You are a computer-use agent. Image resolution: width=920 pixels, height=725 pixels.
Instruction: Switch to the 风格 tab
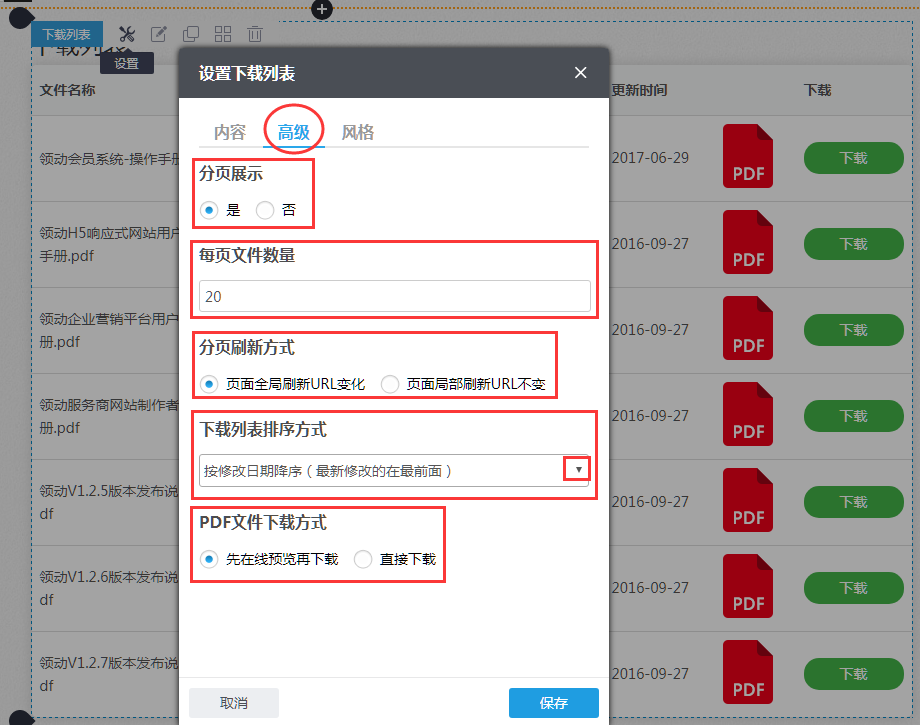point(357,130)
